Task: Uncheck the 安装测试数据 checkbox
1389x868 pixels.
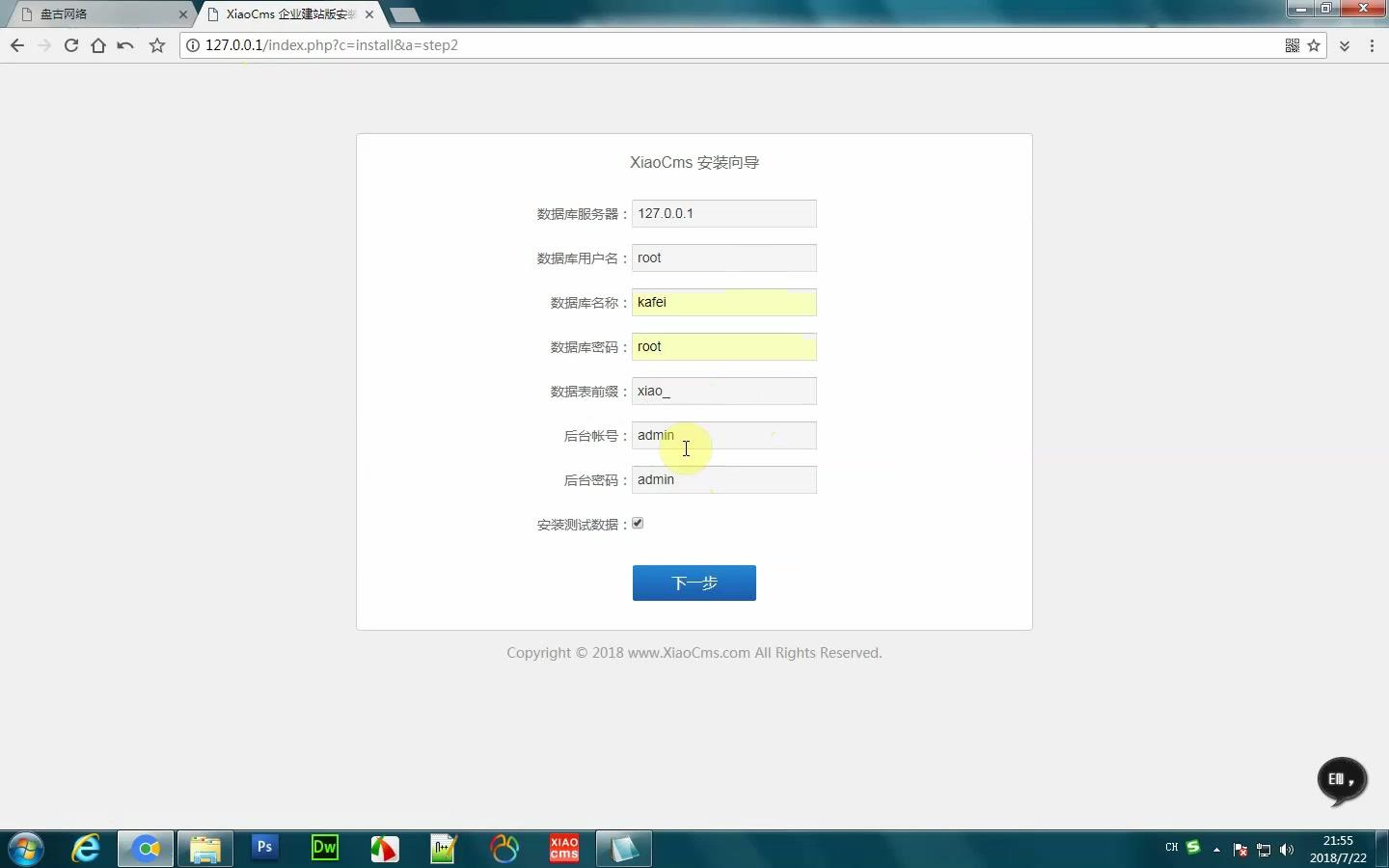Action: click(x=638, y=524)
